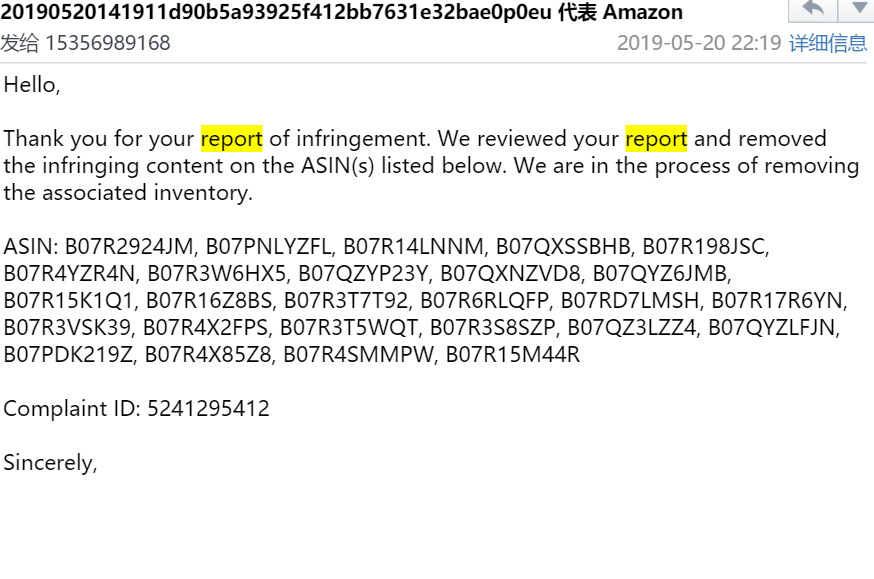Click the "Sincerely," closing line
Image resolution: width=874 pixels, height=579 pixels.
click(x=50, y=463)
